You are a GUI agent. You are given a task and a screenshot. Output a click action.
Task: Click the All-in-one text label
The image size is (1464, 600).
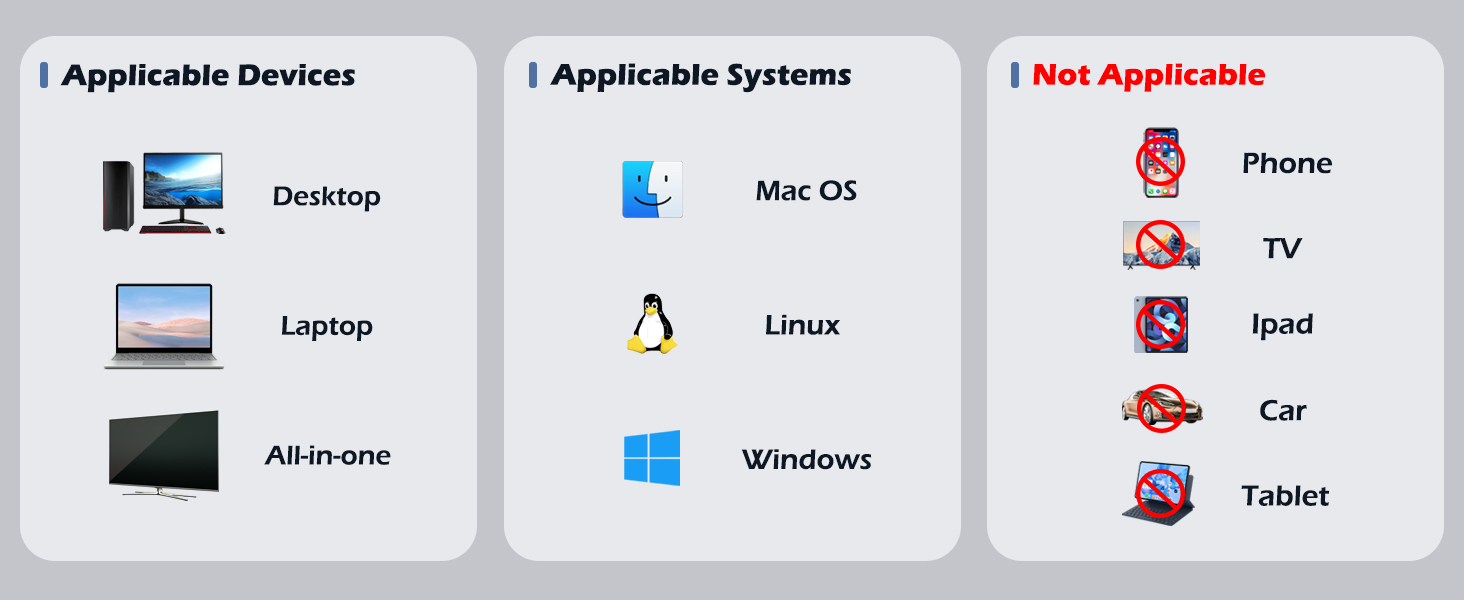tap(327, 456)
